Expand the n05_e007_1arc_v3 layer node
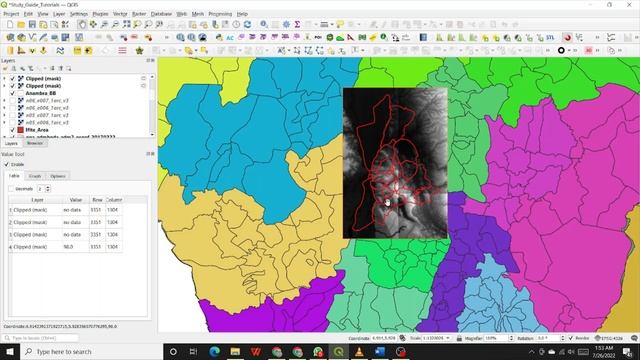The width and height of the screenshot is (640, 360). coord(4,115)
